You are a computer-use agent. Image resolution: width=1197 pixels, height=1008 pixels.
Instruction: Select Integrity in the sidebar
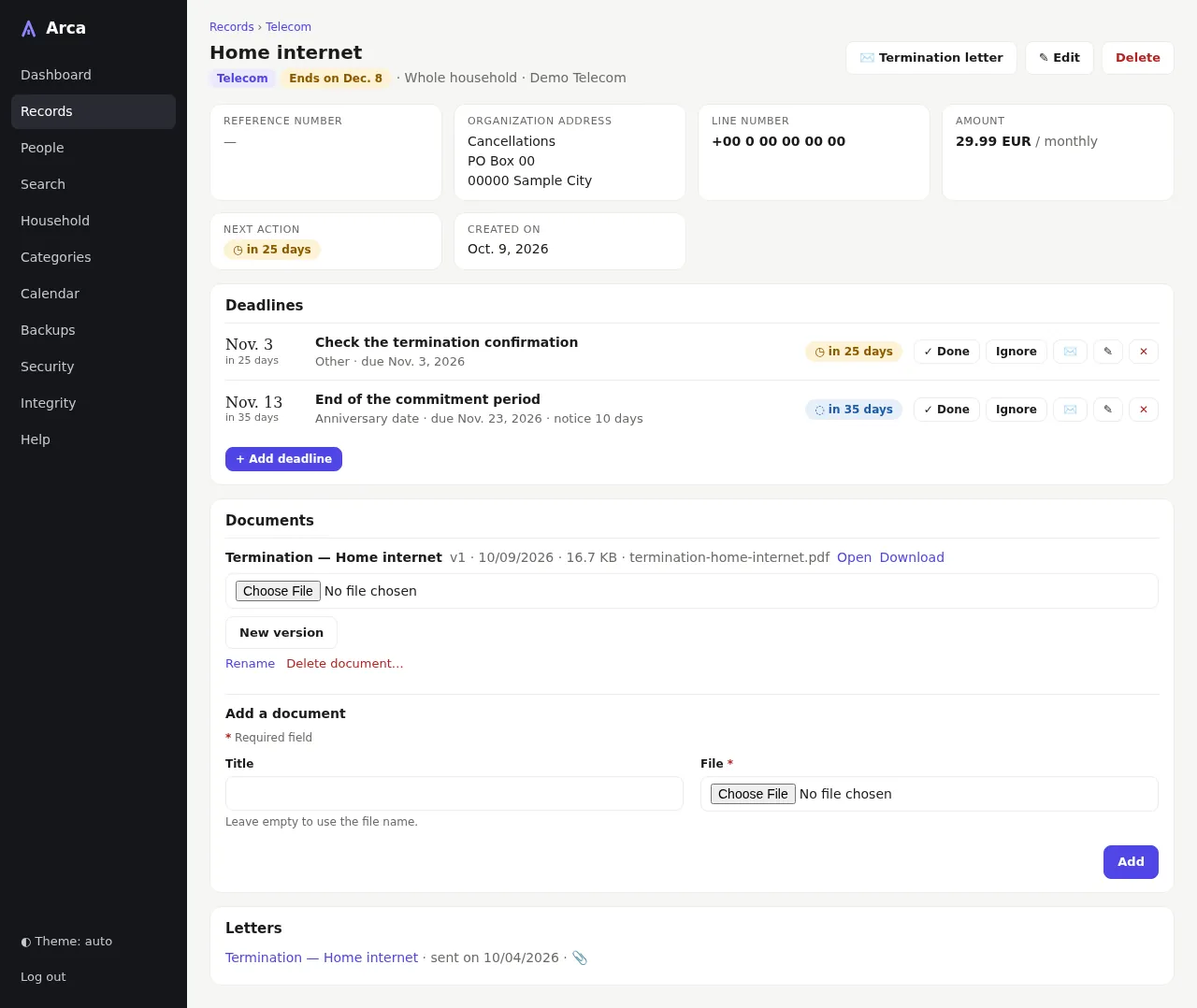pyautogui.click(x=94, y=403)
